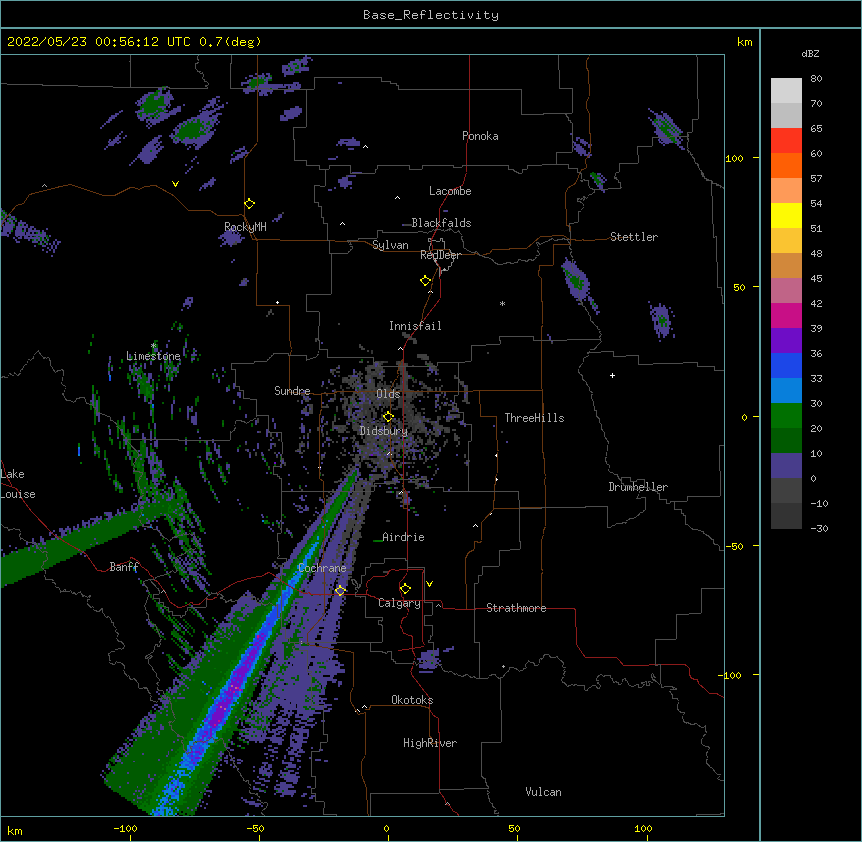This screenshot has width=862, height=842.
Task: Select the Olds label
Action: pyautogui.click(x=388, y=394)
